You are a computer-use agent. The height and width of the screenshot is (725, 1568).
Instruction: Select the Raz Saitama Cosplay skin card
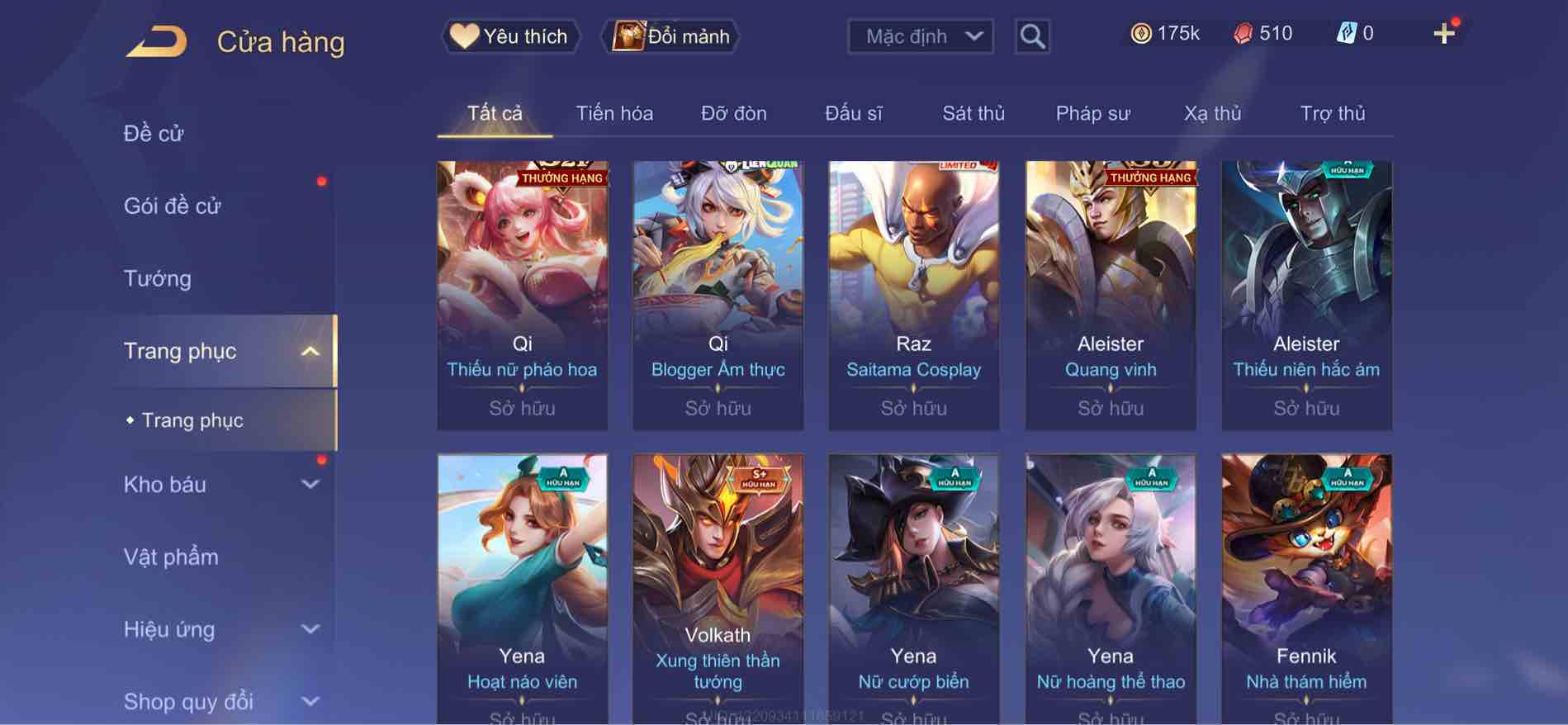click(x=913, y=295)
